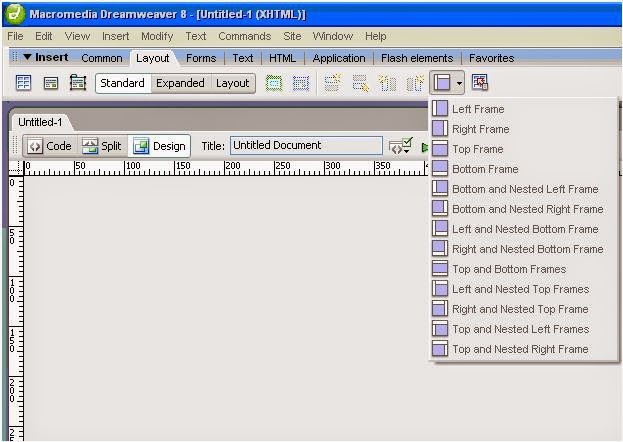Choose Bottom and Nested Right Frame
The image size is (623, 442).
click(x=524, y=209)
